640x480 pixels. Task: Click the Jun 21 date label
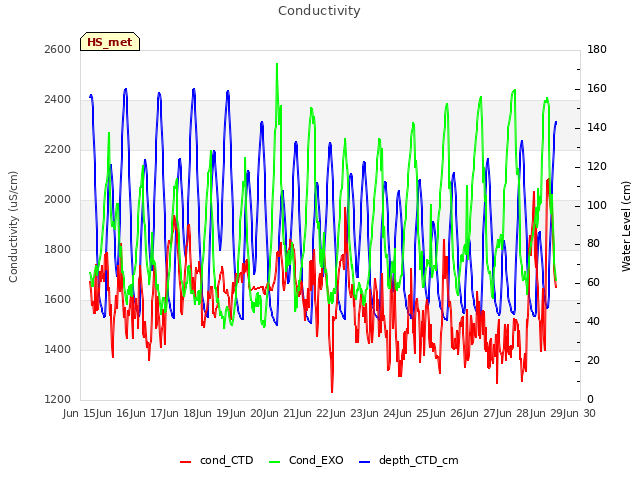[x=281, y=413]
